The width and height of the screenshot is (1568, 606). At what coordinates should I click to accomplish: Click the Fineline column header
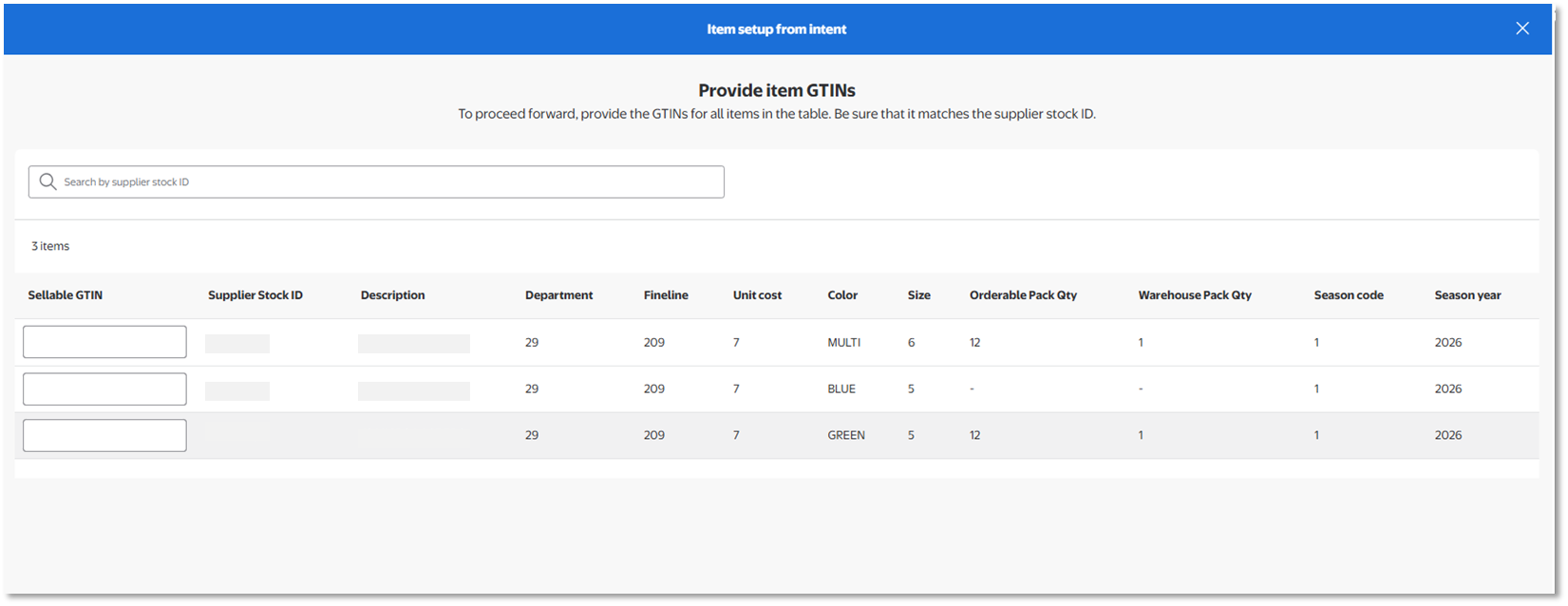coord(666,295)
